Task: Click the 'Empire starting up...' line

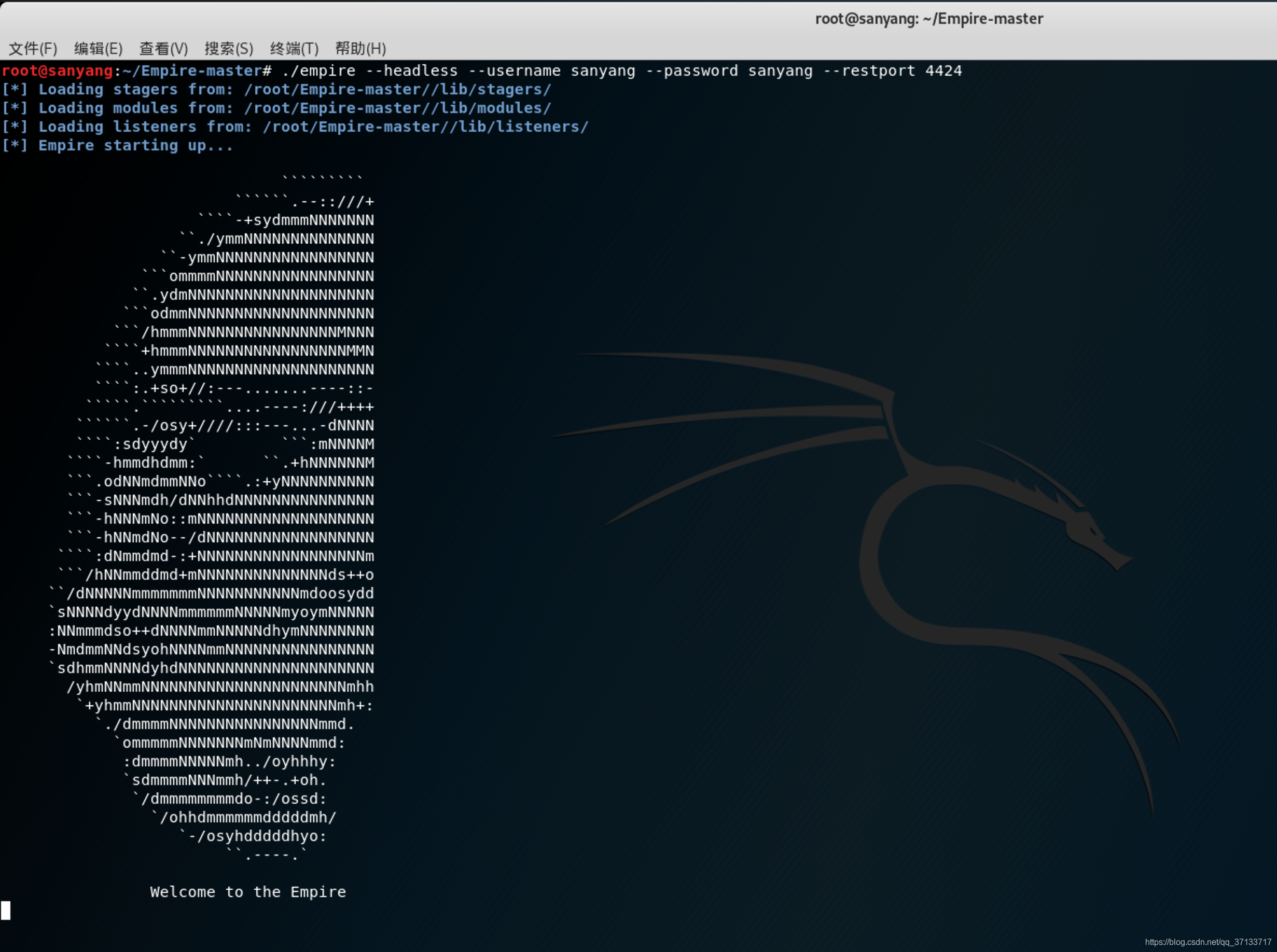Action: tap(118, 146)
